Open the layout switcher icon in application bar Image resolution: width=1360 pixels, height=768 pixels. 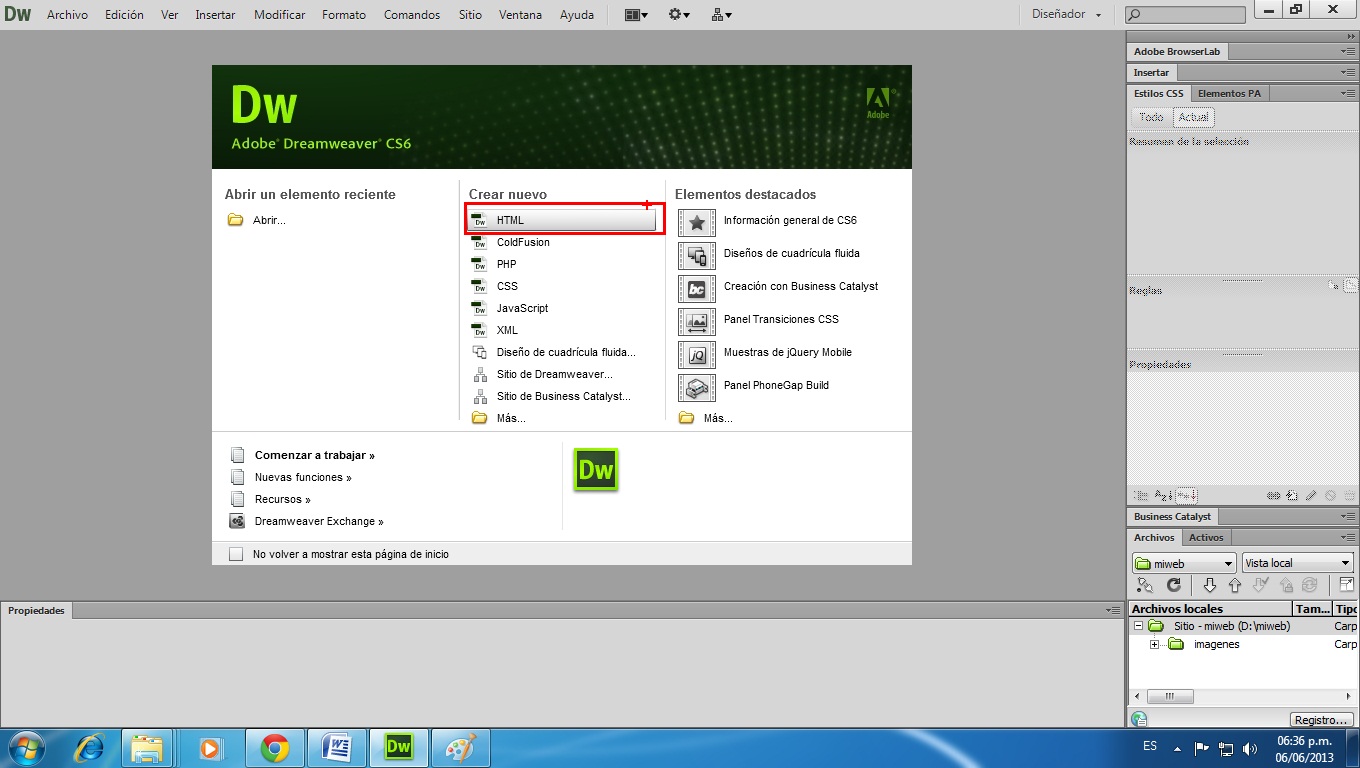634,14
